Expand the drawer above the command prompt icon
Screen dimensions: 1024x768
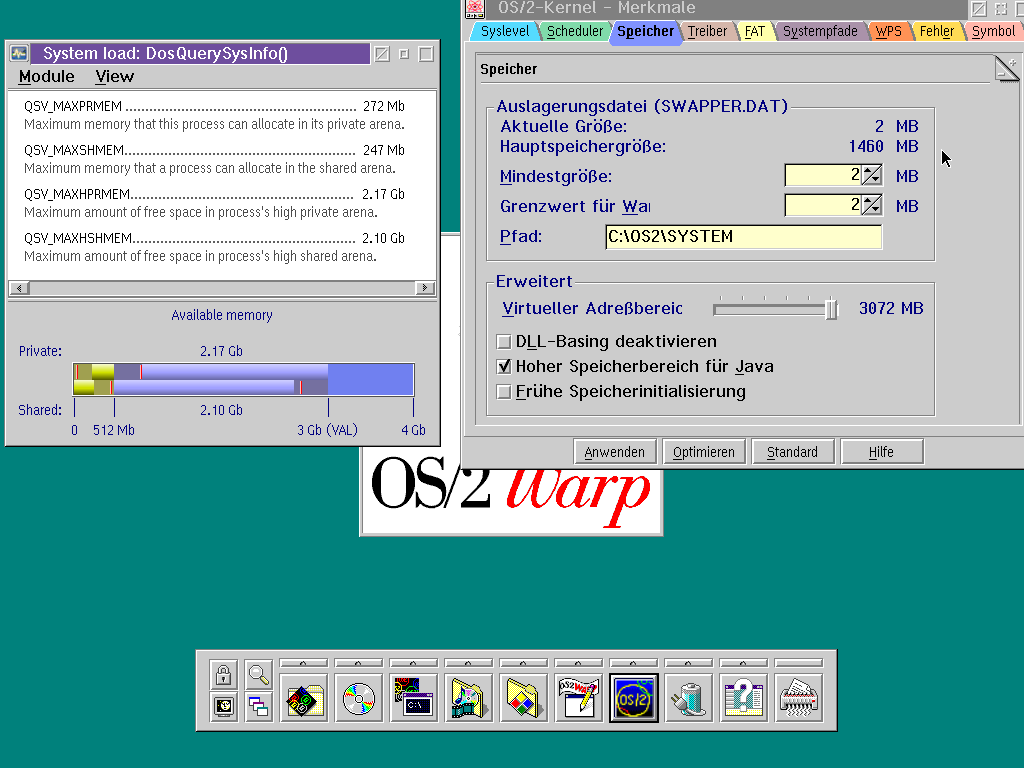pyautogui.click(x=413, y=663)
